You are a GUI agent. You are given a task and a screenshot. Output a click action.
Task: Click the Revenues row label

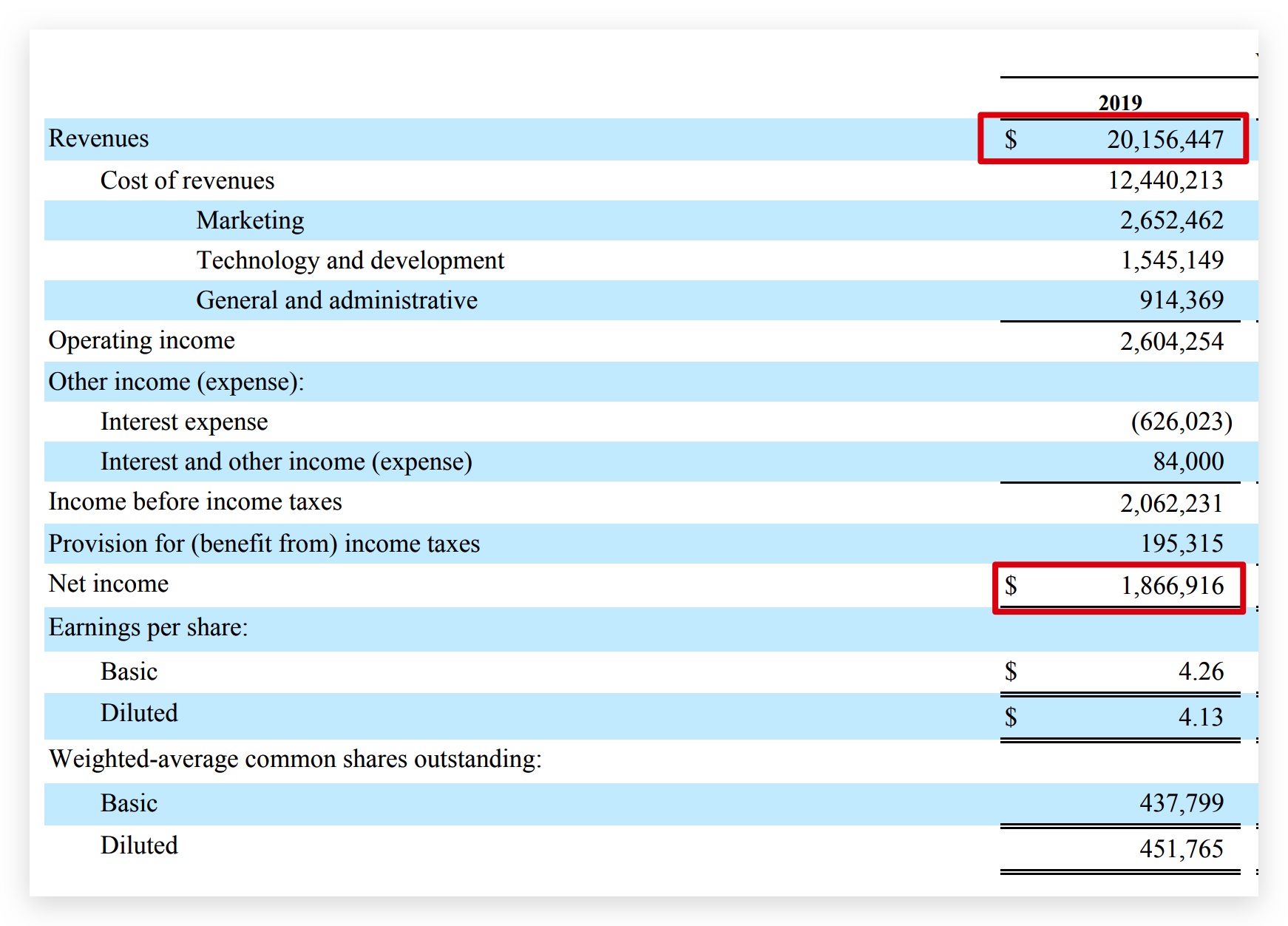point(98,138)
